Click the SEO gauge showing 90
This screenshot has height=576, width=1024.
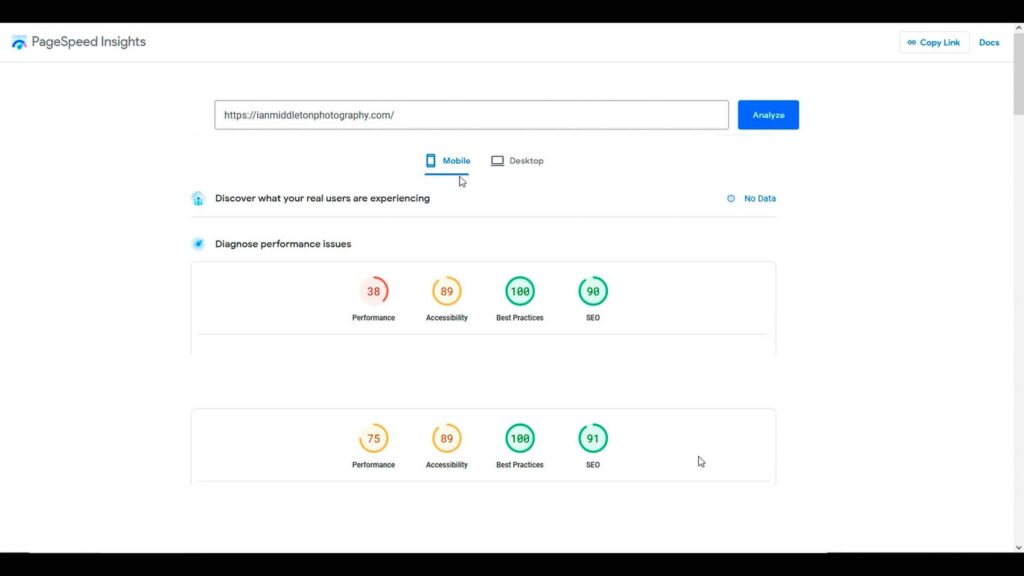point(593,291)
